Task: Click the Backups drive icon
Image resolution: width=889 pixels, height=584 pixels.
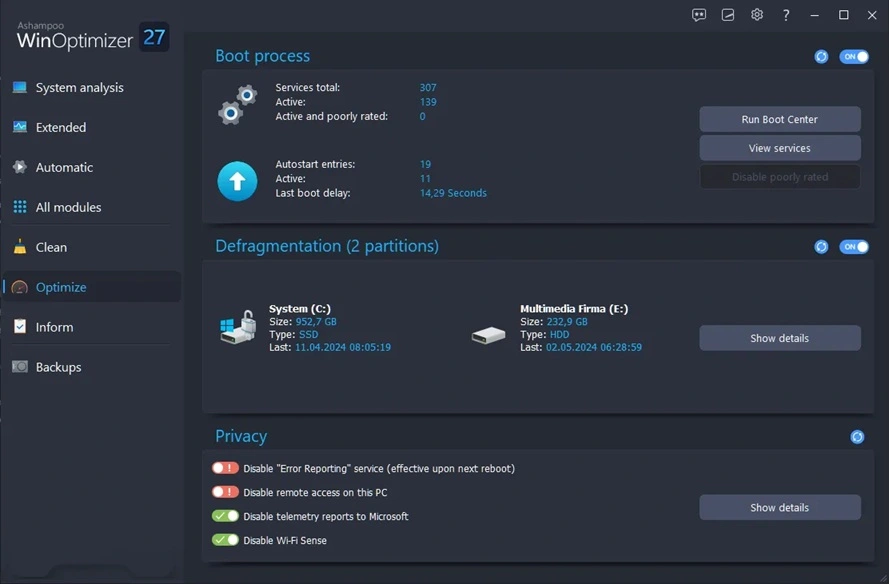Action: (x=20, y=367)
